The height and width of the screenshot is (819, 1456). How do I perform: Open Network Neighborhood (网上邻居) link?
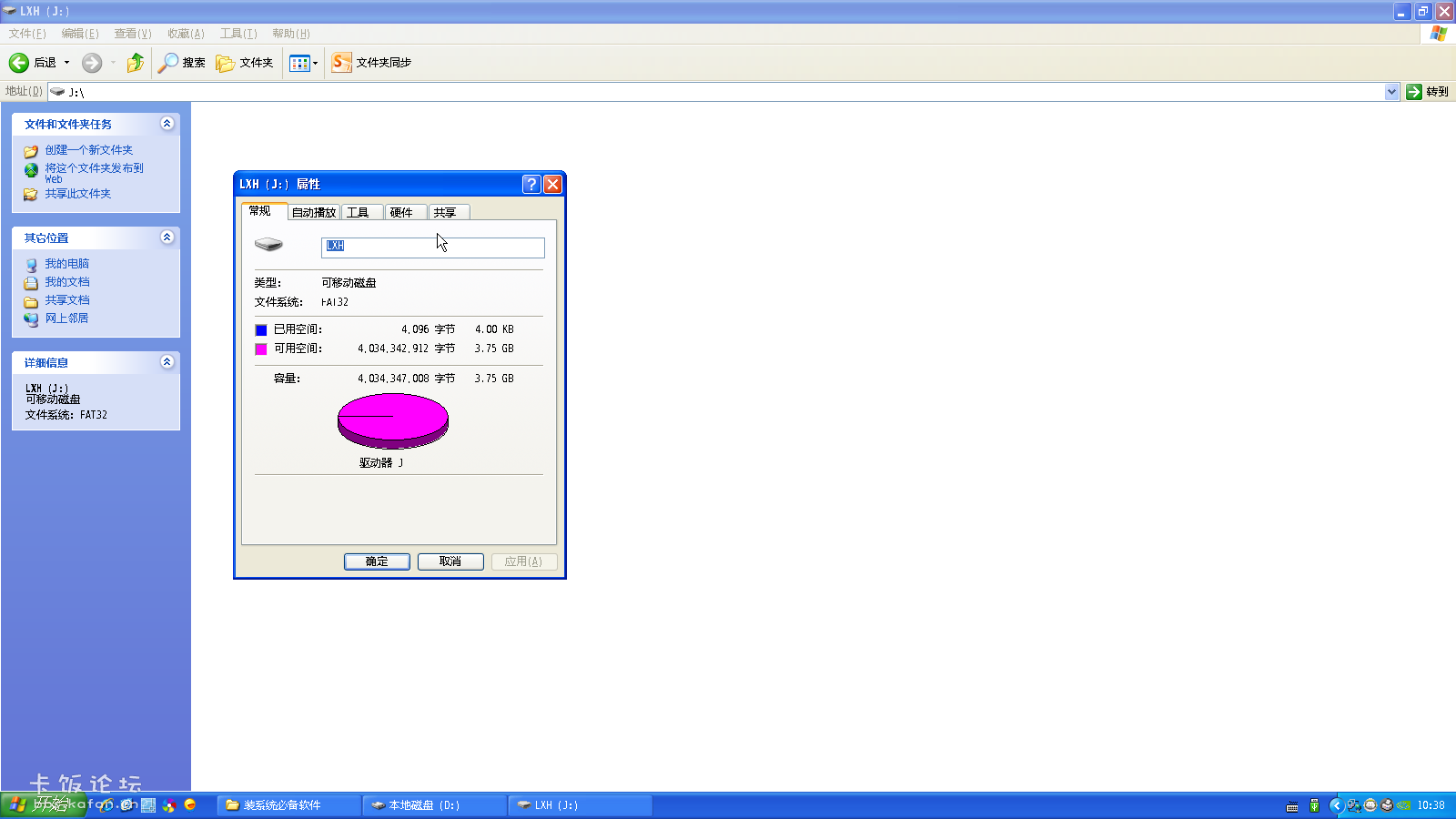(67, 318)
